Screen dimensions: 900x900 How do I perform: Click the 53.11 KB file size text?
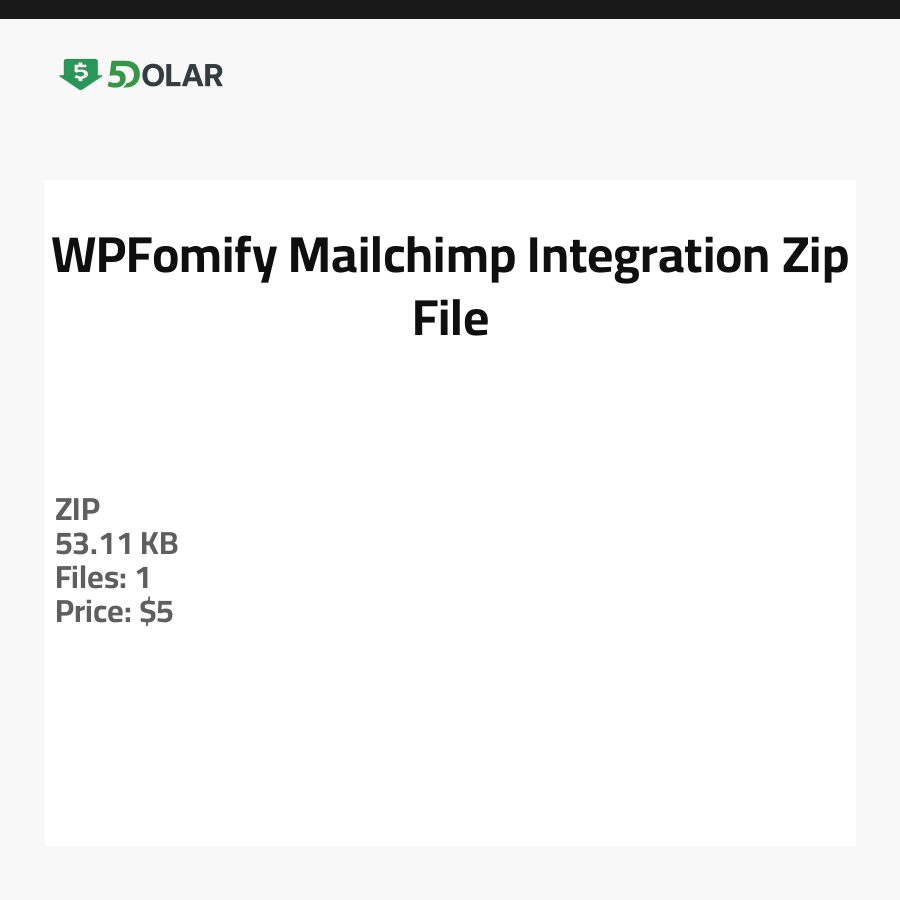[x=117, y=544]
